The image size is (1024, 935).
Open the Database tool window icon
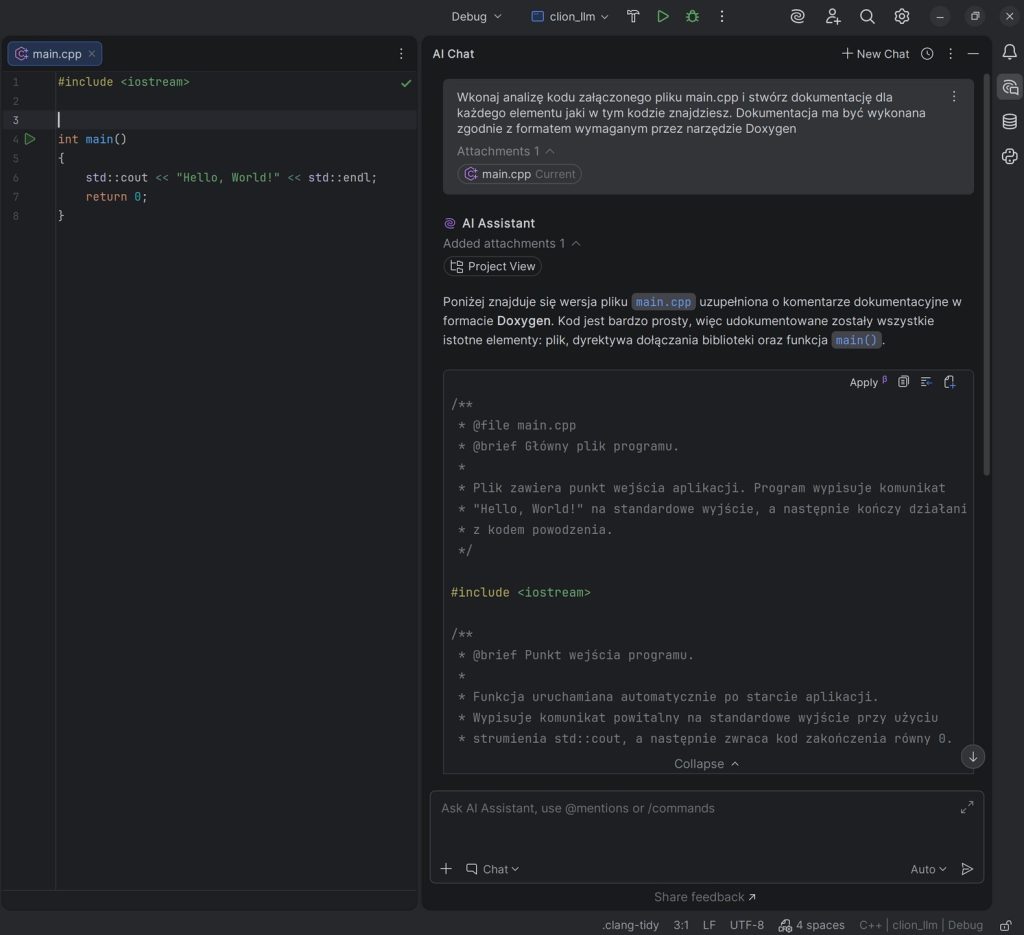click(1010, 121)
